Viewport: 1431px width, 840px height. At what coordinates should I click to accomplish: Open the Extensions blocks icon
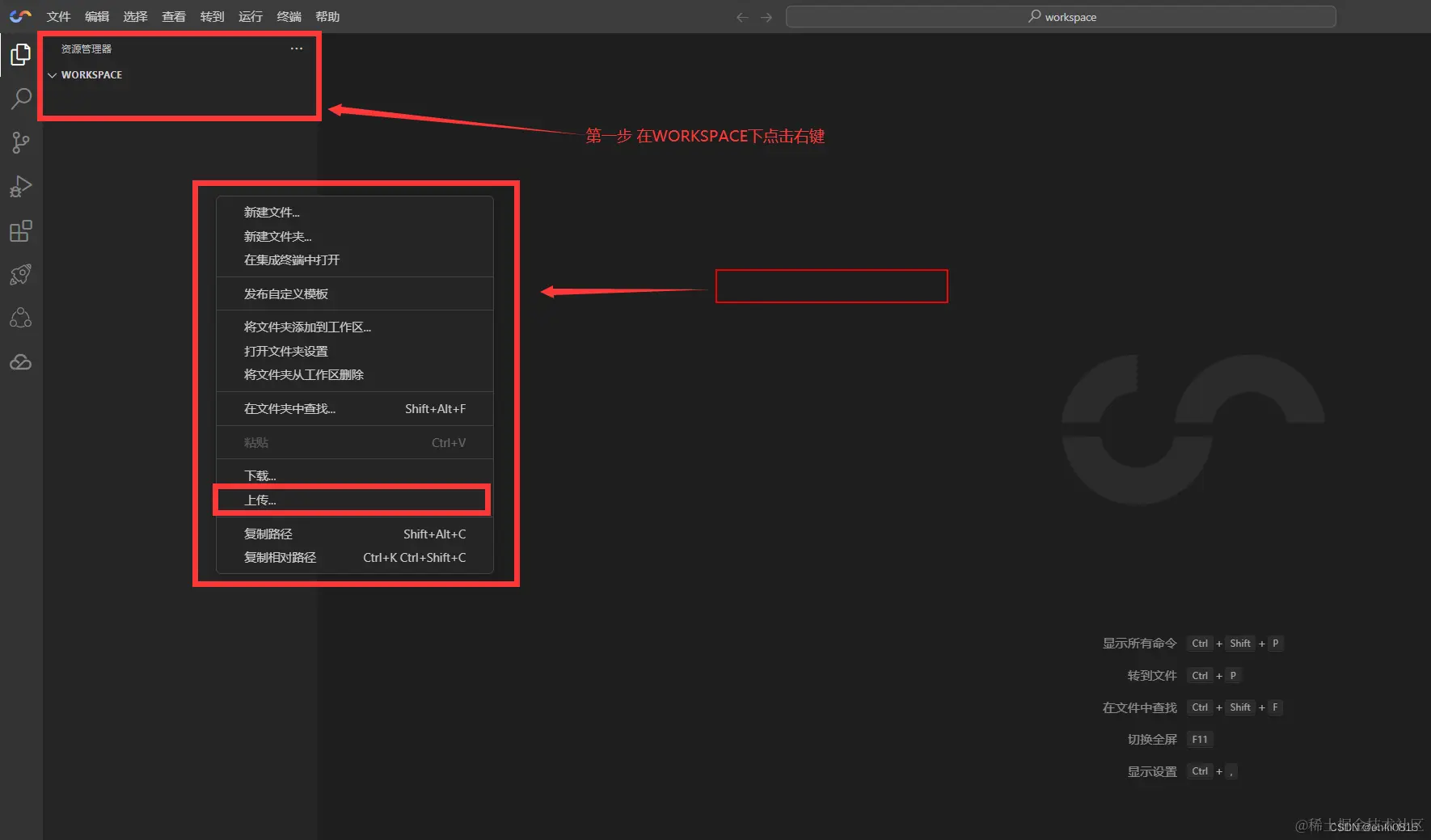(x=21, y=231)
